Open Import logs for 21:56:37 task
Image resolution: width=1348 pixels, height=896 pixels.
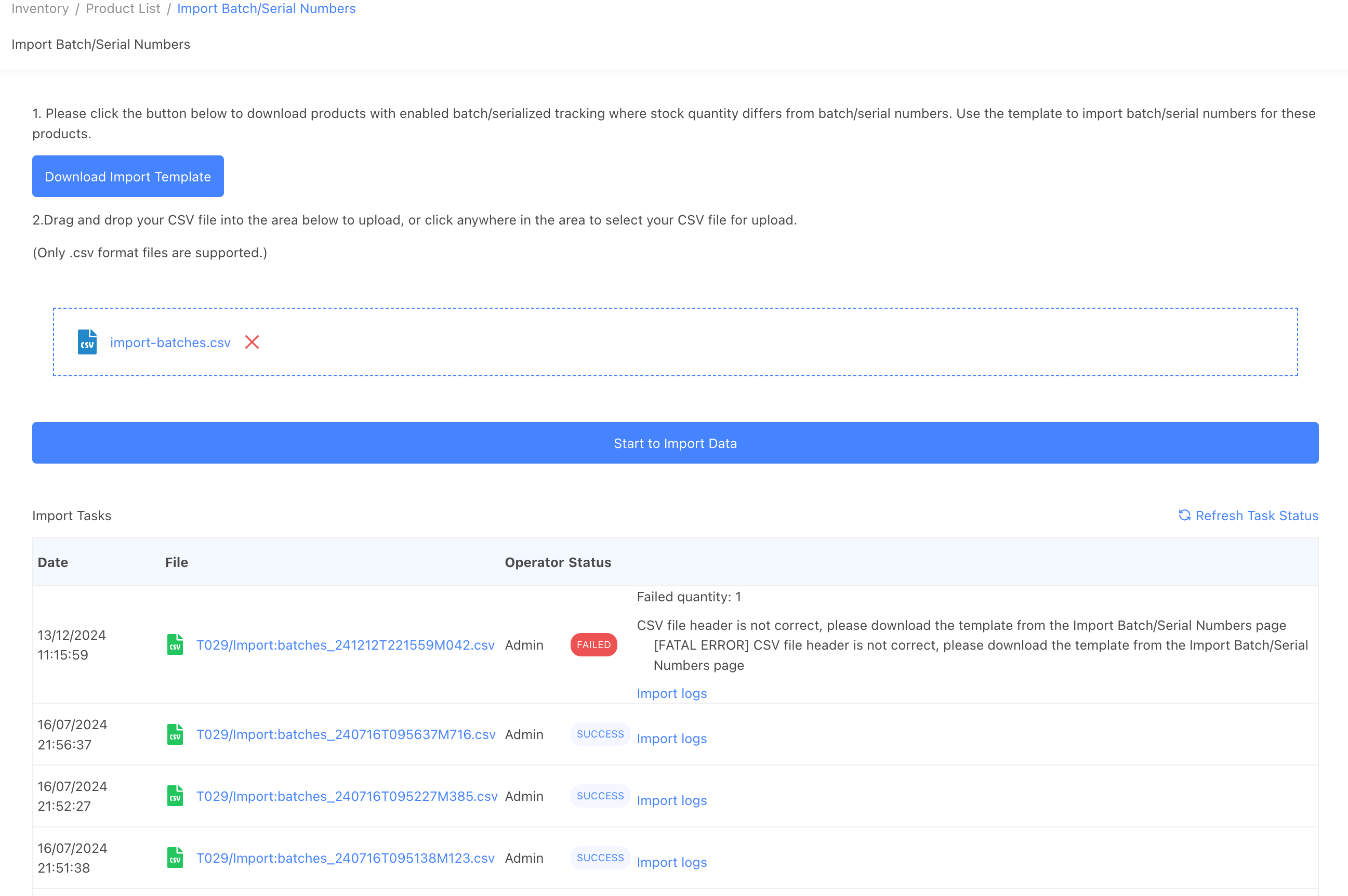point(672,739)
